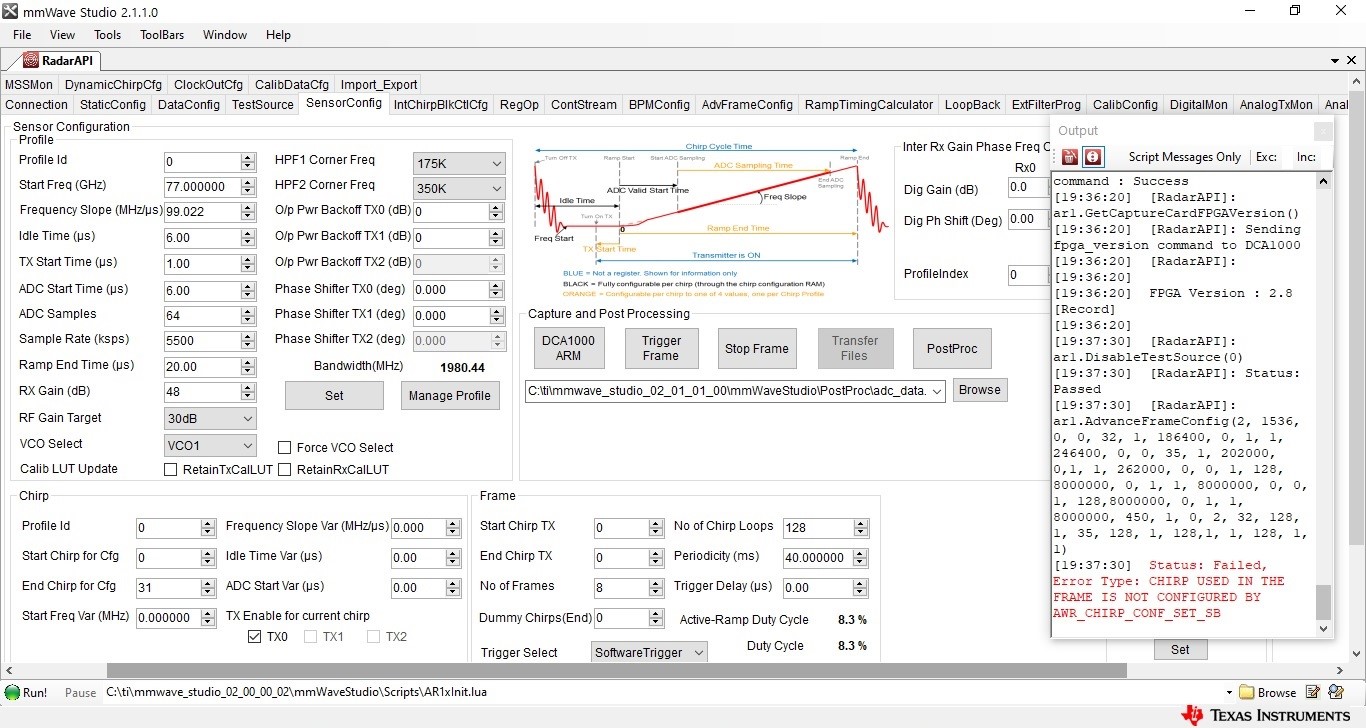Close the Output panel
Screen dimensions: 1366x728
(1323, 131)
